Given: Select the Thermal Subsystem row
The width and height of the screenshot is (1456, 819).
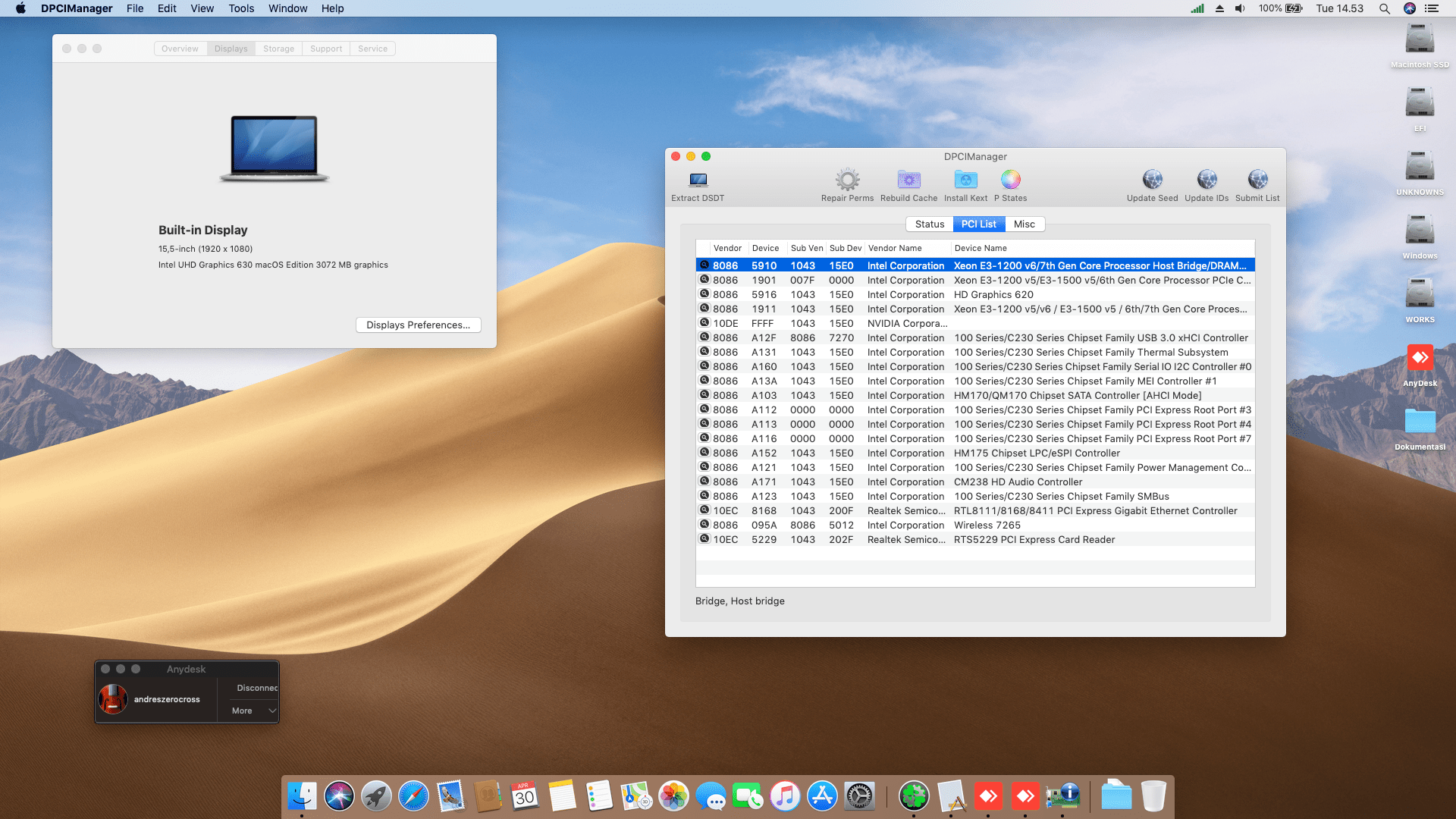Looking at the screenshot, I should [x=975, y=352].
